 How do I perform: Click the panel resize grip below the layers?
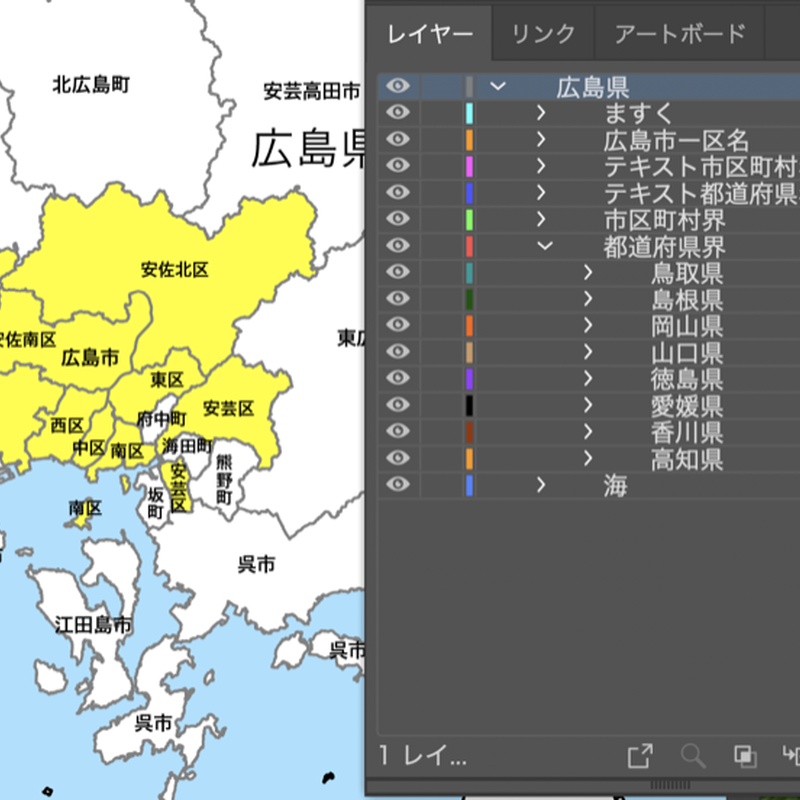tap(670, 784)
